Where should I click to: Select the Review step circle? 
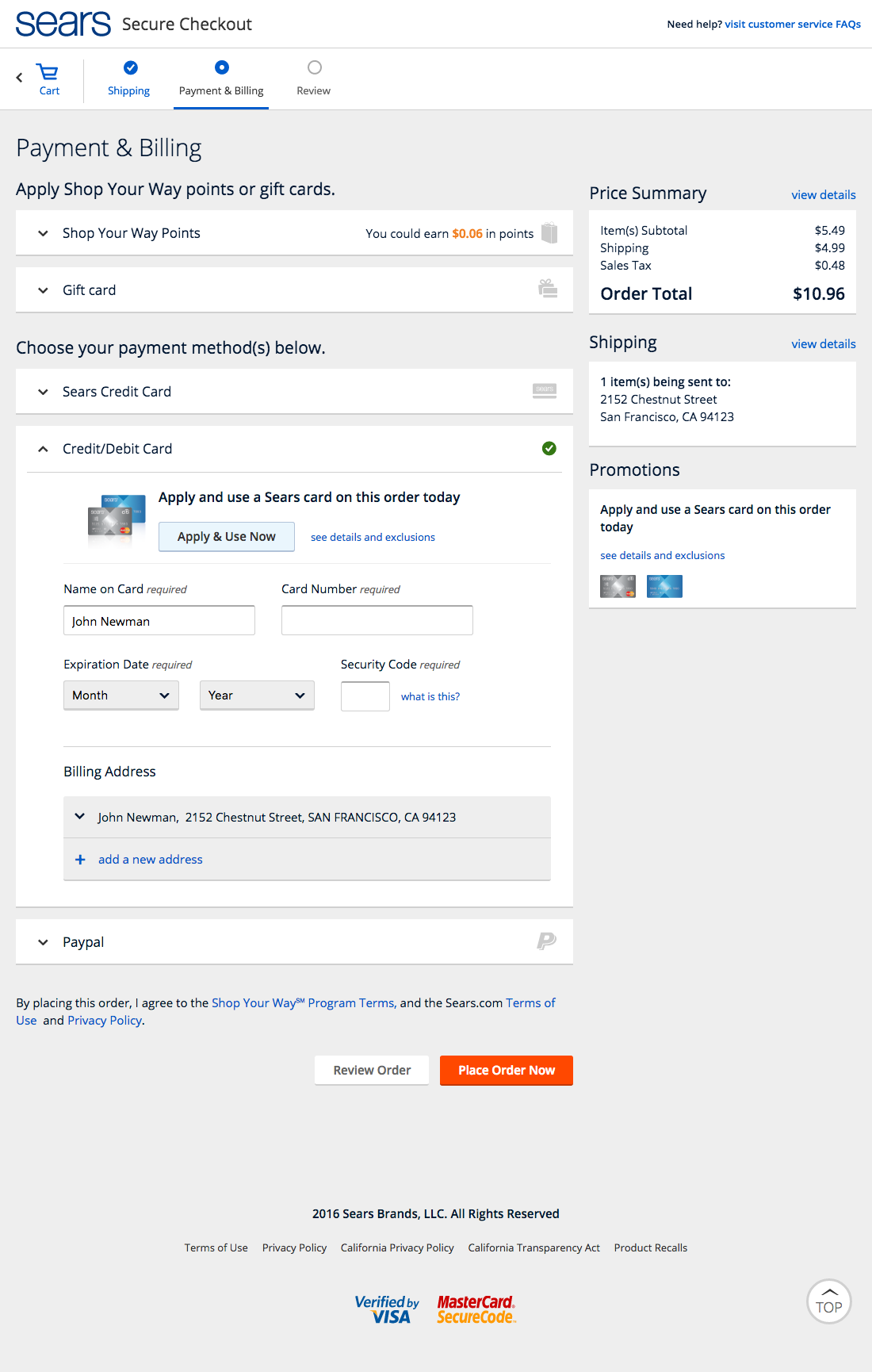tap(315, 67)
